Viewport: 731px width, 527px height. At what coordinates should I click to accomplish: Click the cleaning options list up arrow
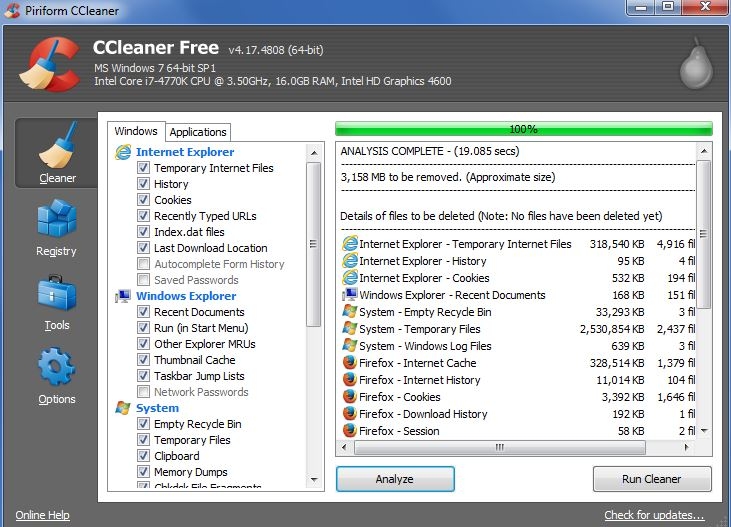[314, 153]
